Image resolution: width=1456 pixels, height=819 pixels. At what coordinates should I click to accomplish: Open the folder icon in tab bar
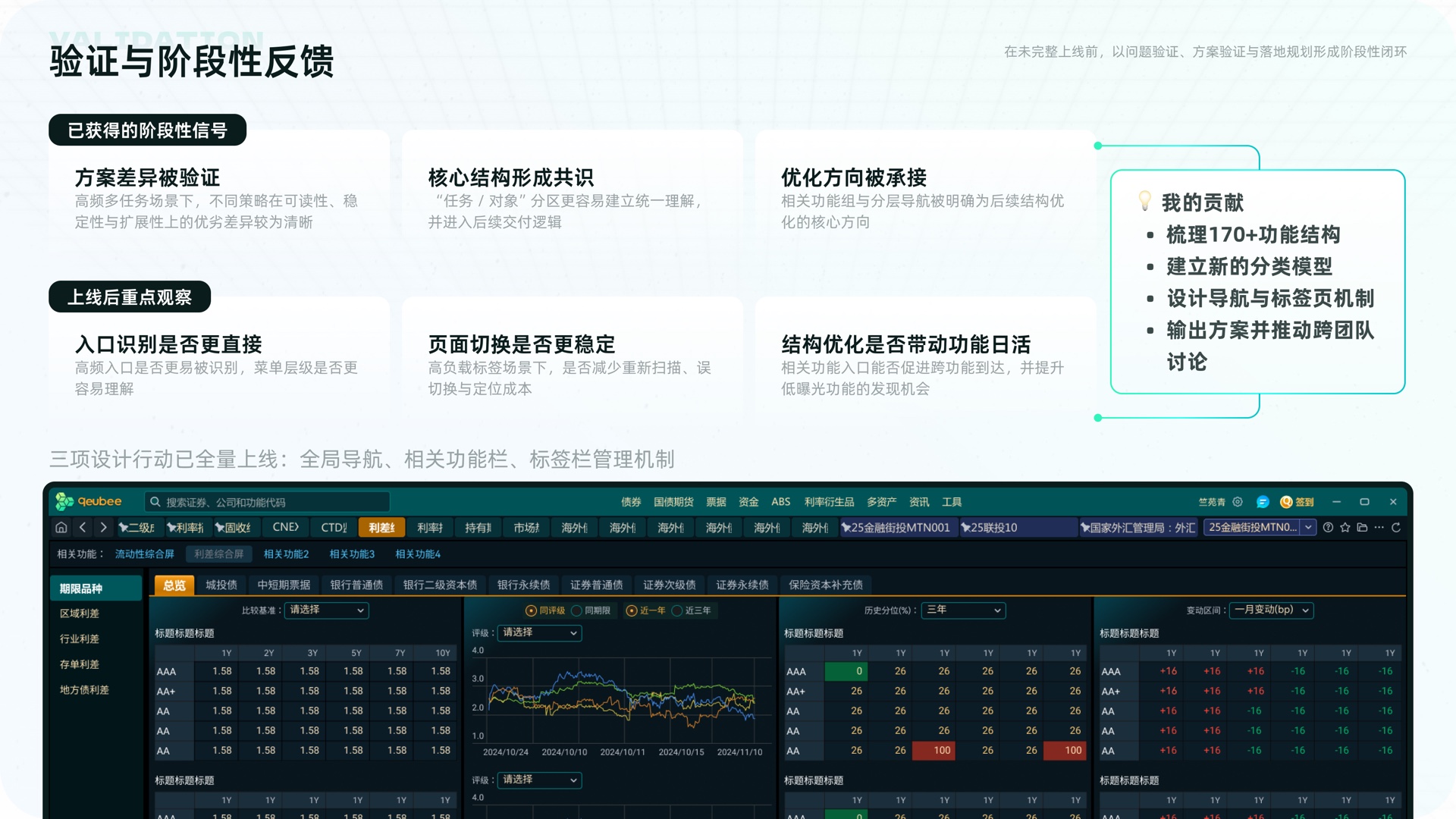pos(1362,527)
